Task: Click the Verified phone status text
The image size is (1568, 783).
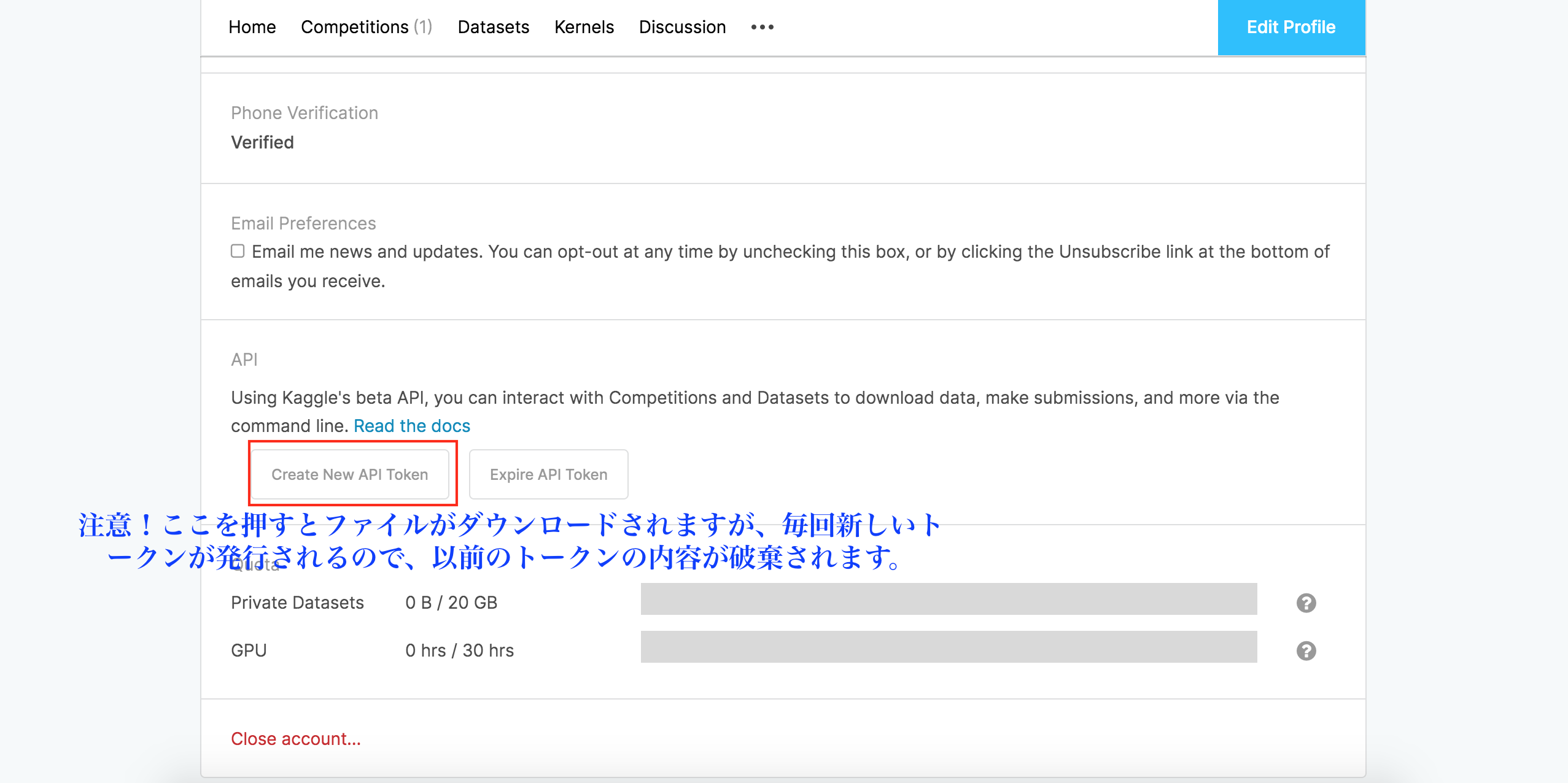Action: (262, 142)
